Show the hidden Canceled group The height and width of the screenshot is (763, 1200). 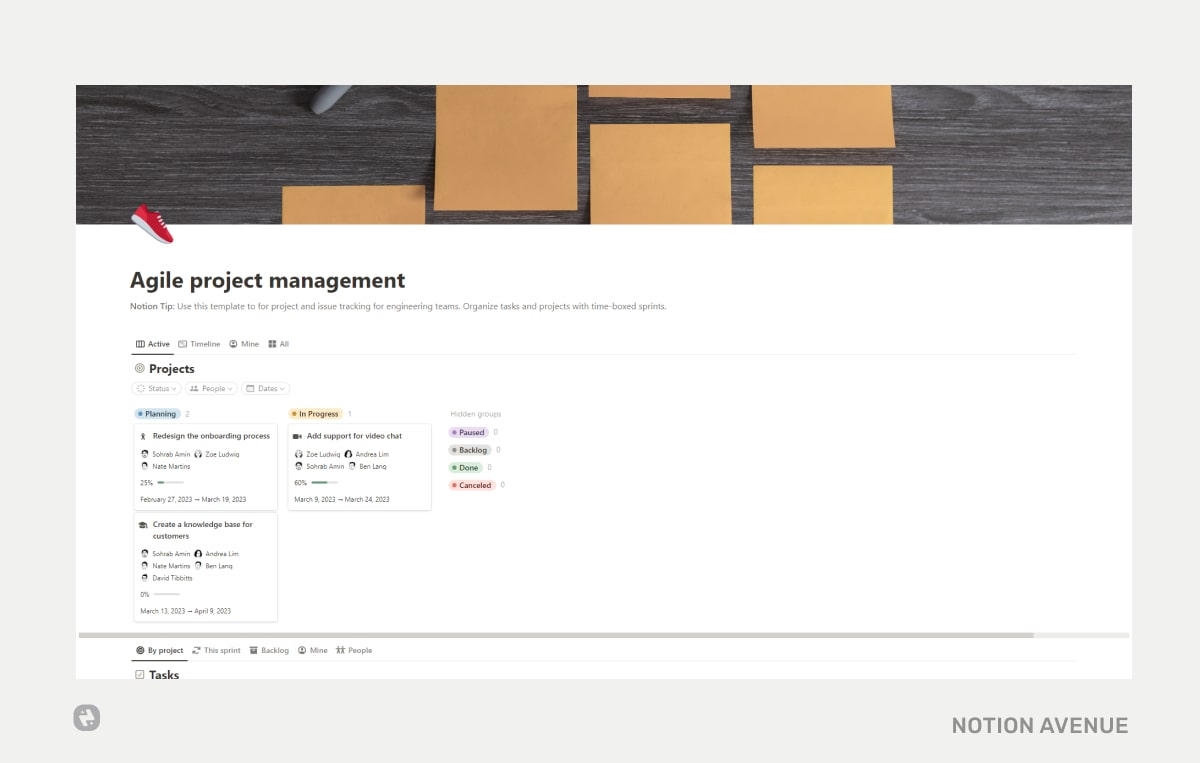tap(472, 485)
